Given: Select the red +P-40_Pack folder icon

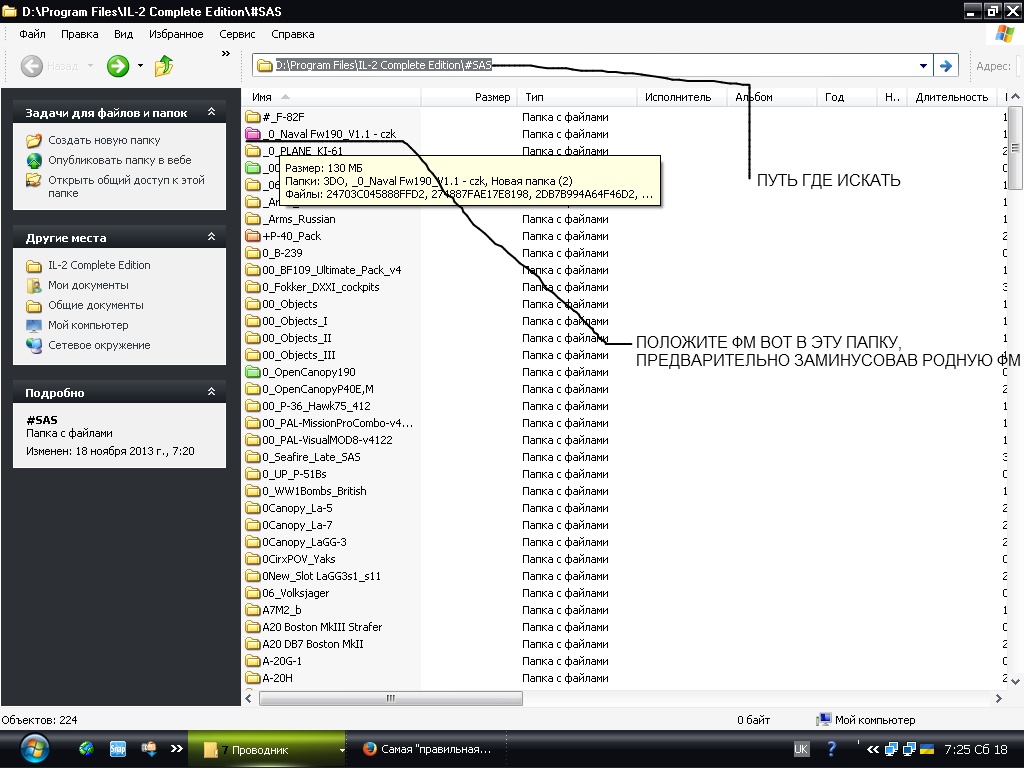Looking at the screenshot, I should pos(253,236).
